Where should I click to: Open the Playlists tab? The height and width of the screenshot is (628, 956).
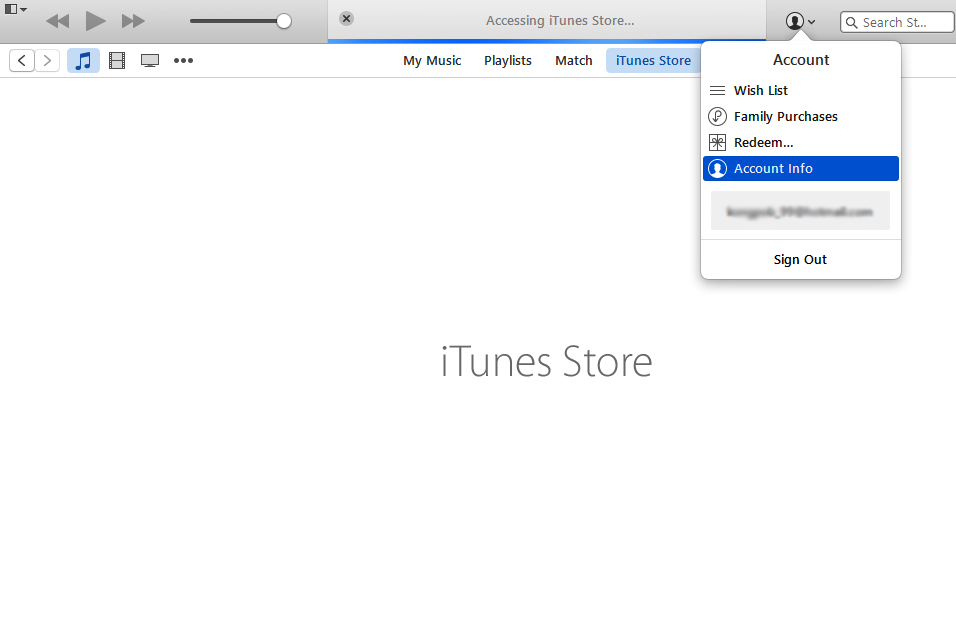point(508,60)
